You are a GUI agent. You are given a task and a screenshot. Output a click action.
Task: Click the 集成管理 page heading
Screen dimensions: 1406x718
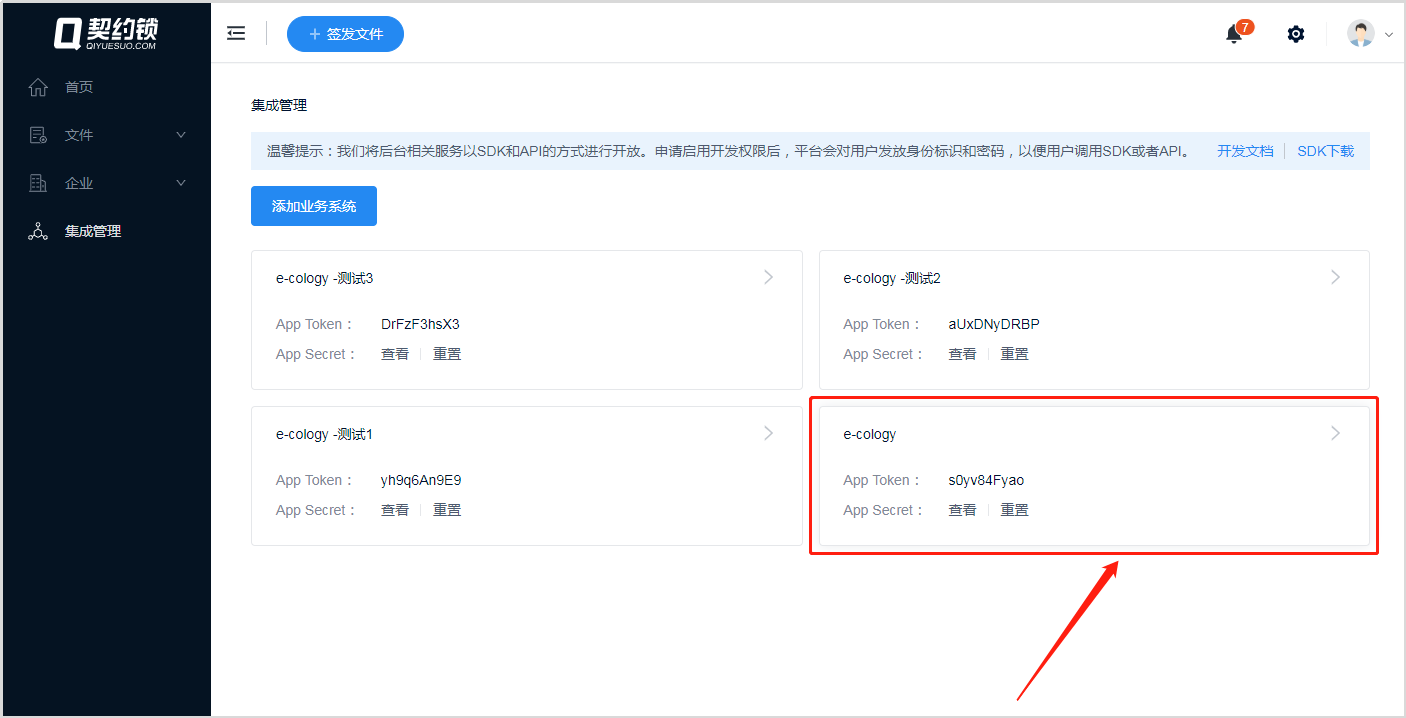[x=279, y=105]
